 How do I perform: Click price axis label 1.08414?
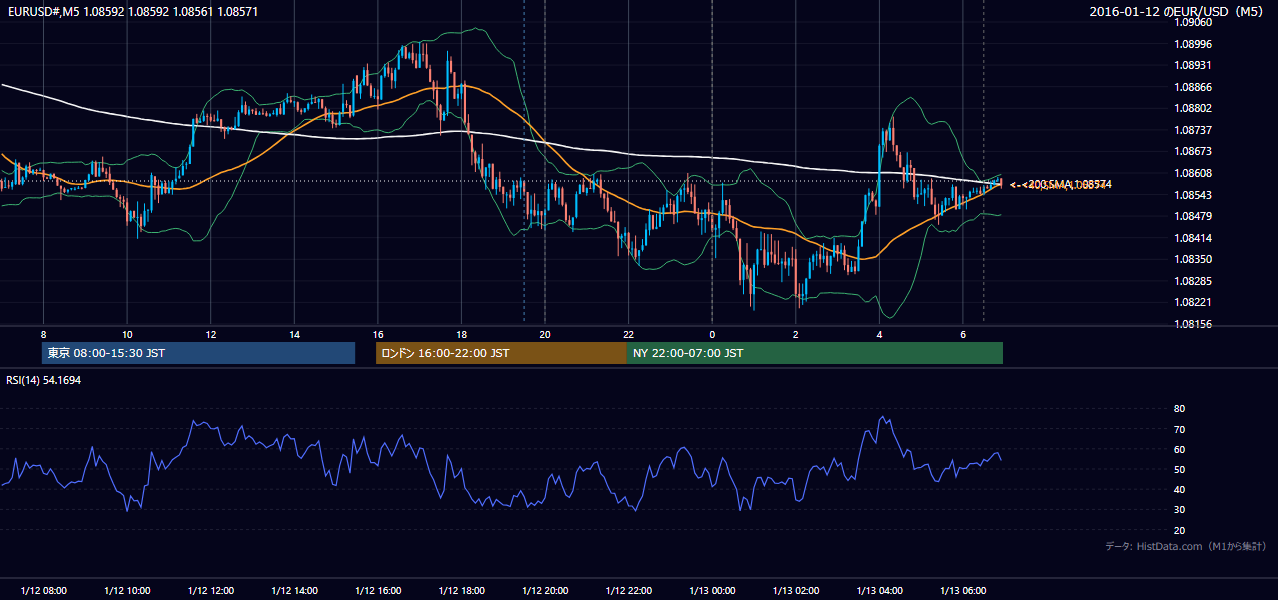click(1192, 238)
